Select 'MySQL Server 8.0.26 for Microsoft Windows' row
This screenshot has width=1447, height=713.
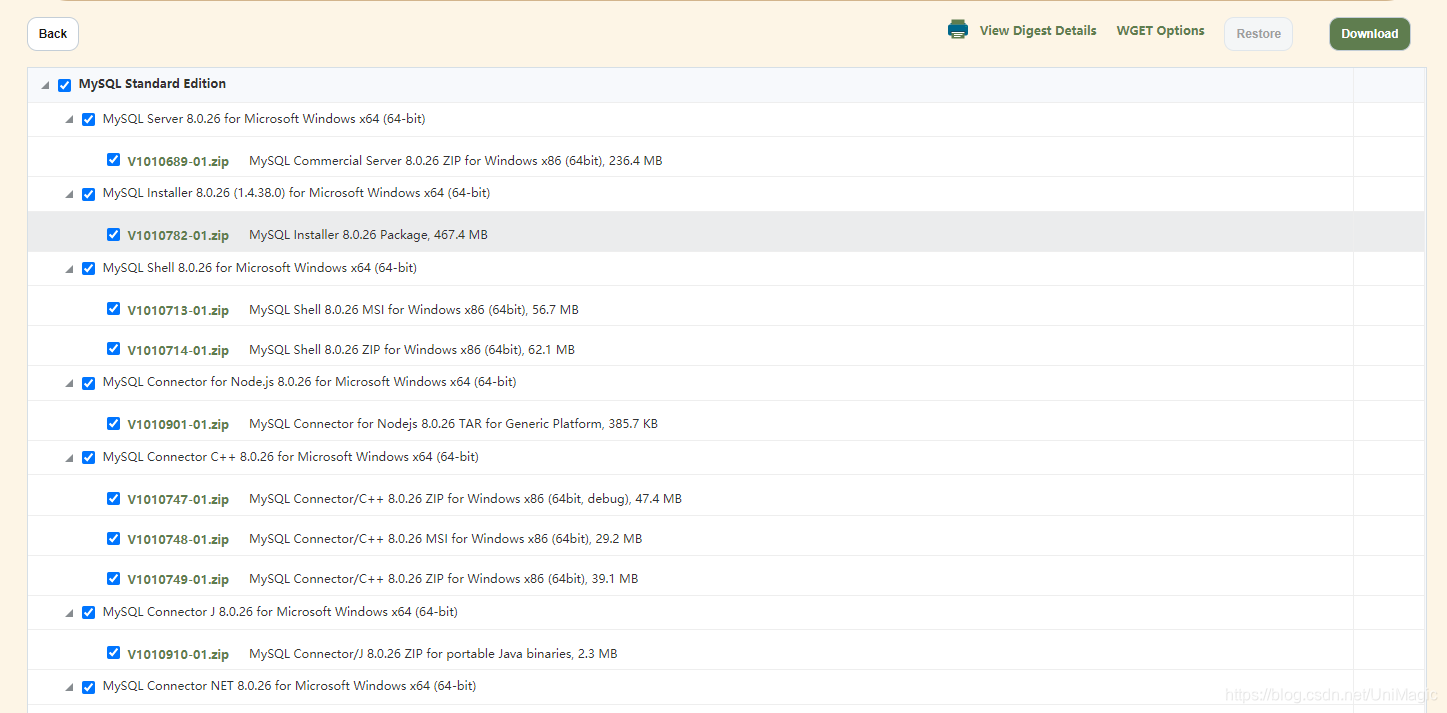click(x=264, y=119)
